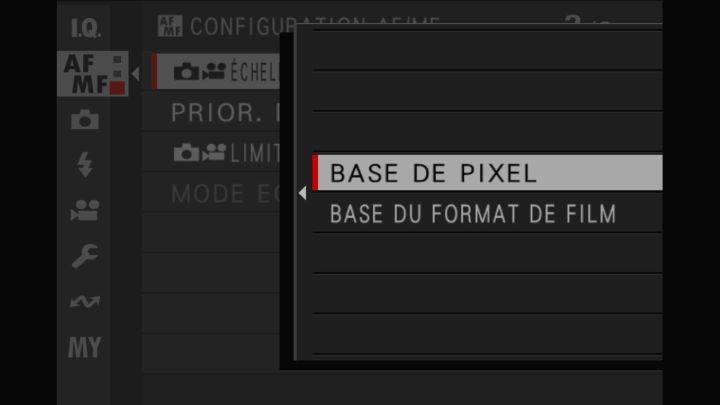The height and width of the screenshot is (405, 720).
Task: Open the movie settings camcorder icon
Action: (x=85, y=210)
